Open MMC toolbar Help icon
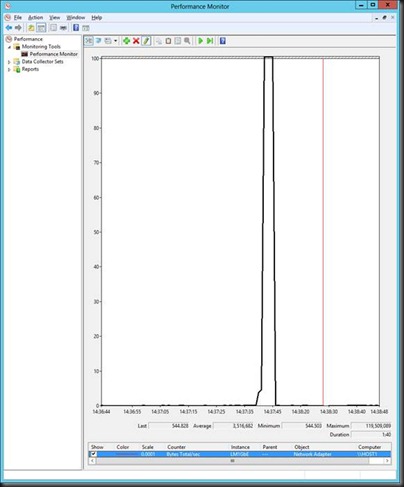This screenshot has height=487, width=404. click(76, 28)
